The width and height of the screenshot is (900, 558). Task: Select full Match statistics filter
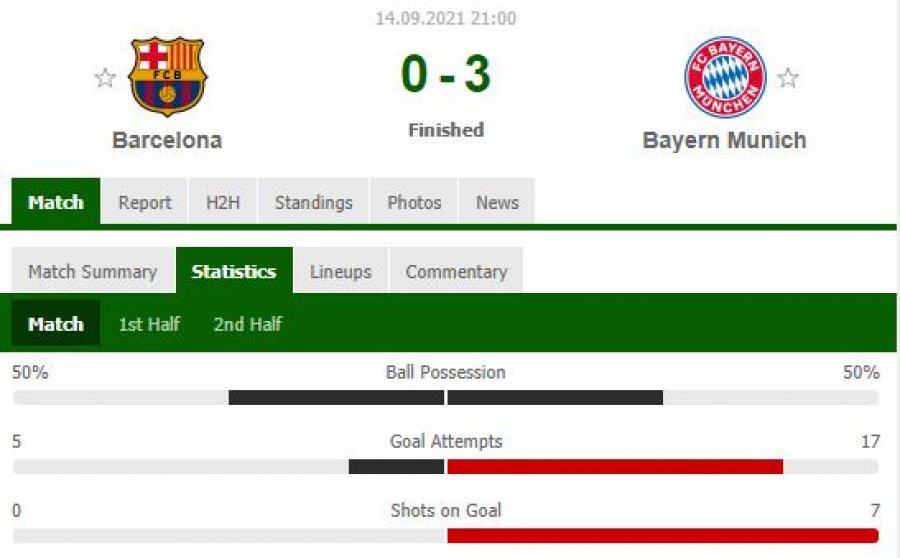[x=56, y=324]
